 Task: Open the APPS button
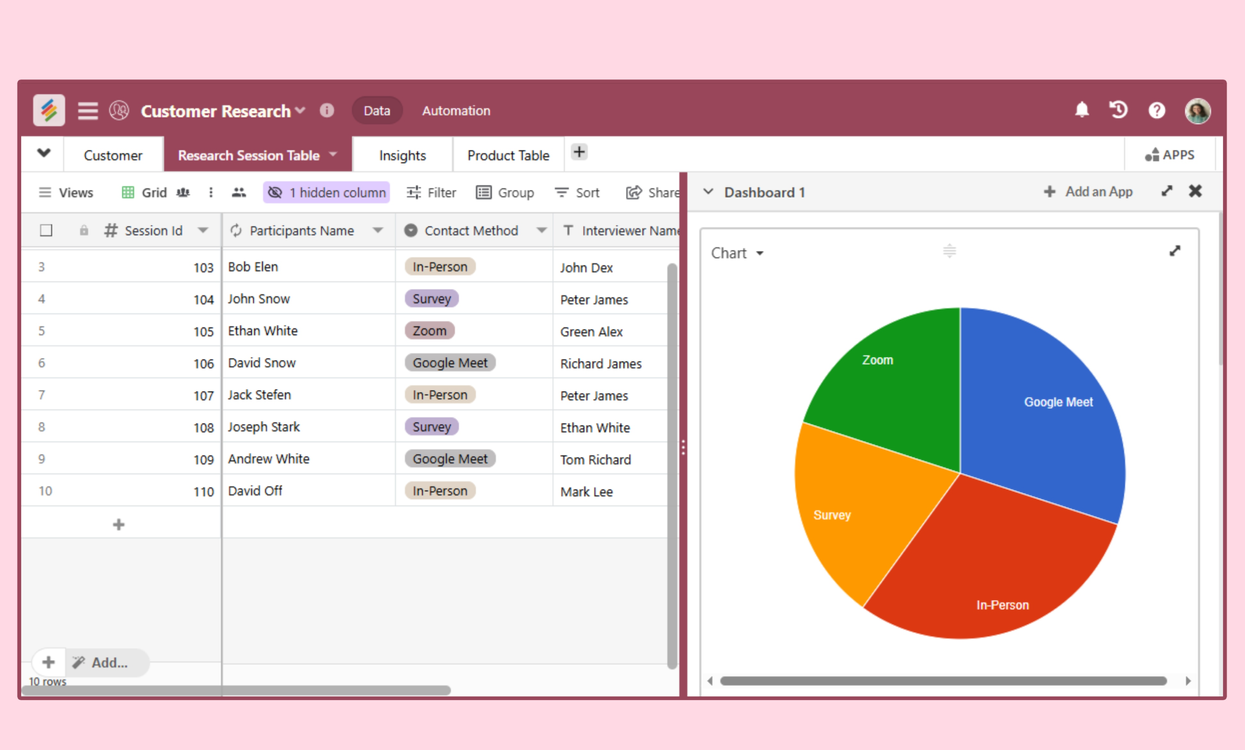(1169, 155)
